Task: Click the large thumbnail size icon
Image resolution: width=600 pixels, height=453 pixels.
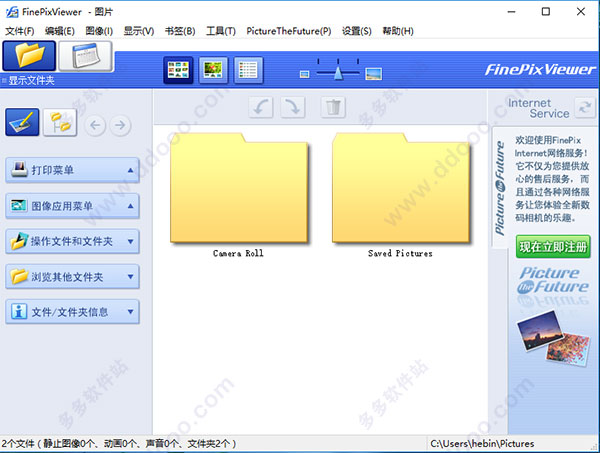Action: point(373,73)
